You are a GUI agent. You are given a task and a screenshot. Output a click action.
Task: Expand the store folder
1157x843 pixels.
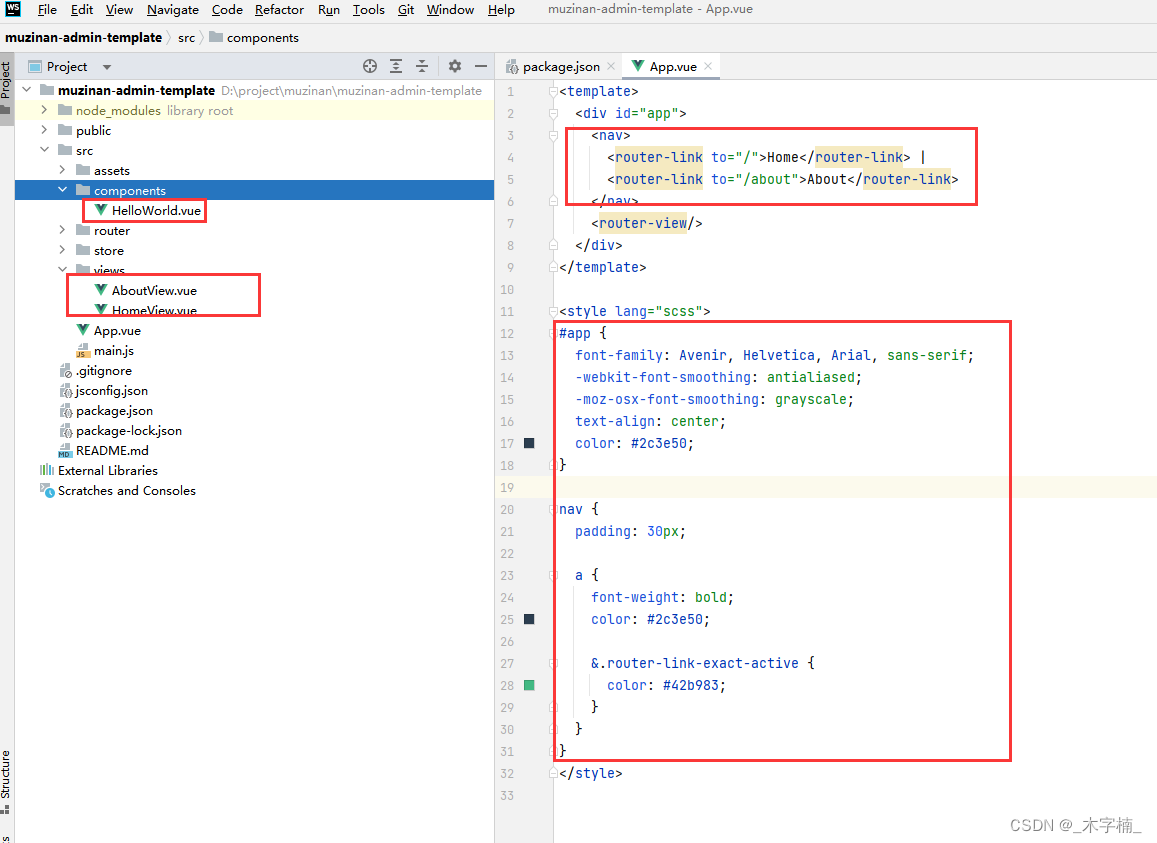point(62,250)
